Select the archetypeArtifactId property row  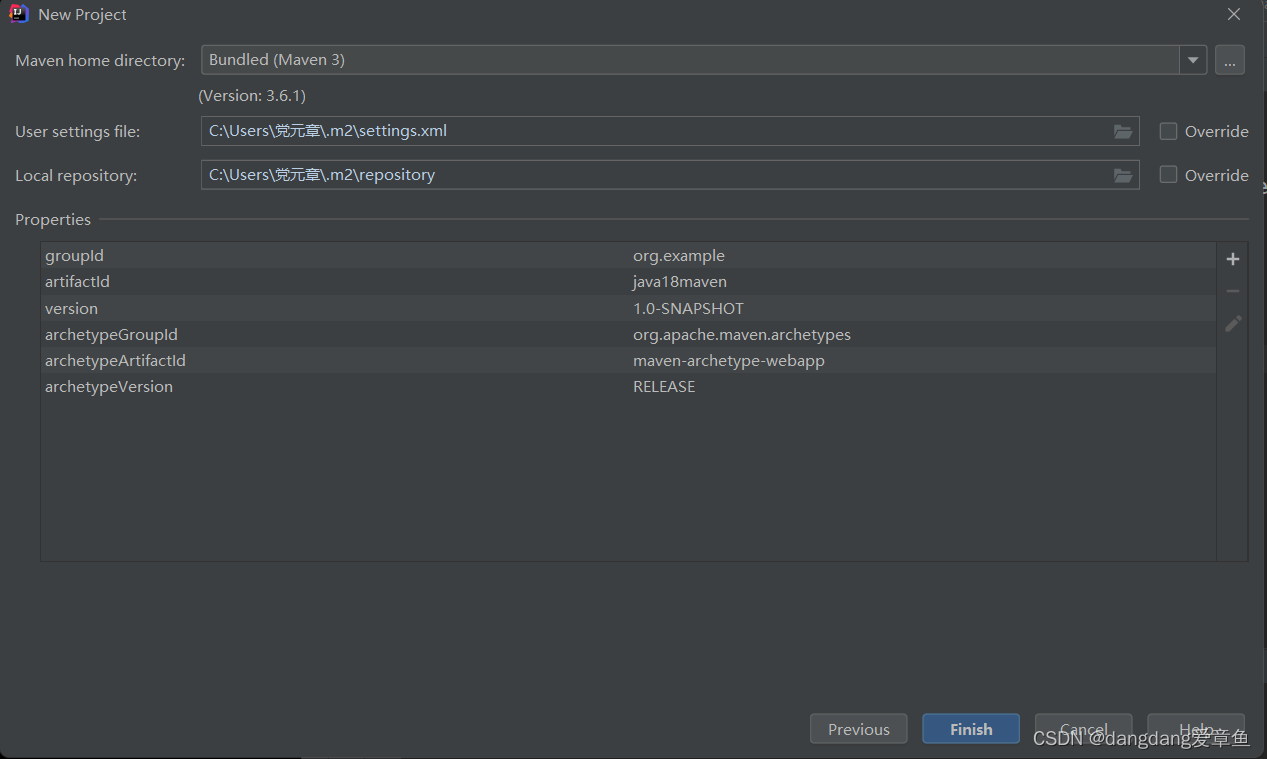click(x=628, y=360)
